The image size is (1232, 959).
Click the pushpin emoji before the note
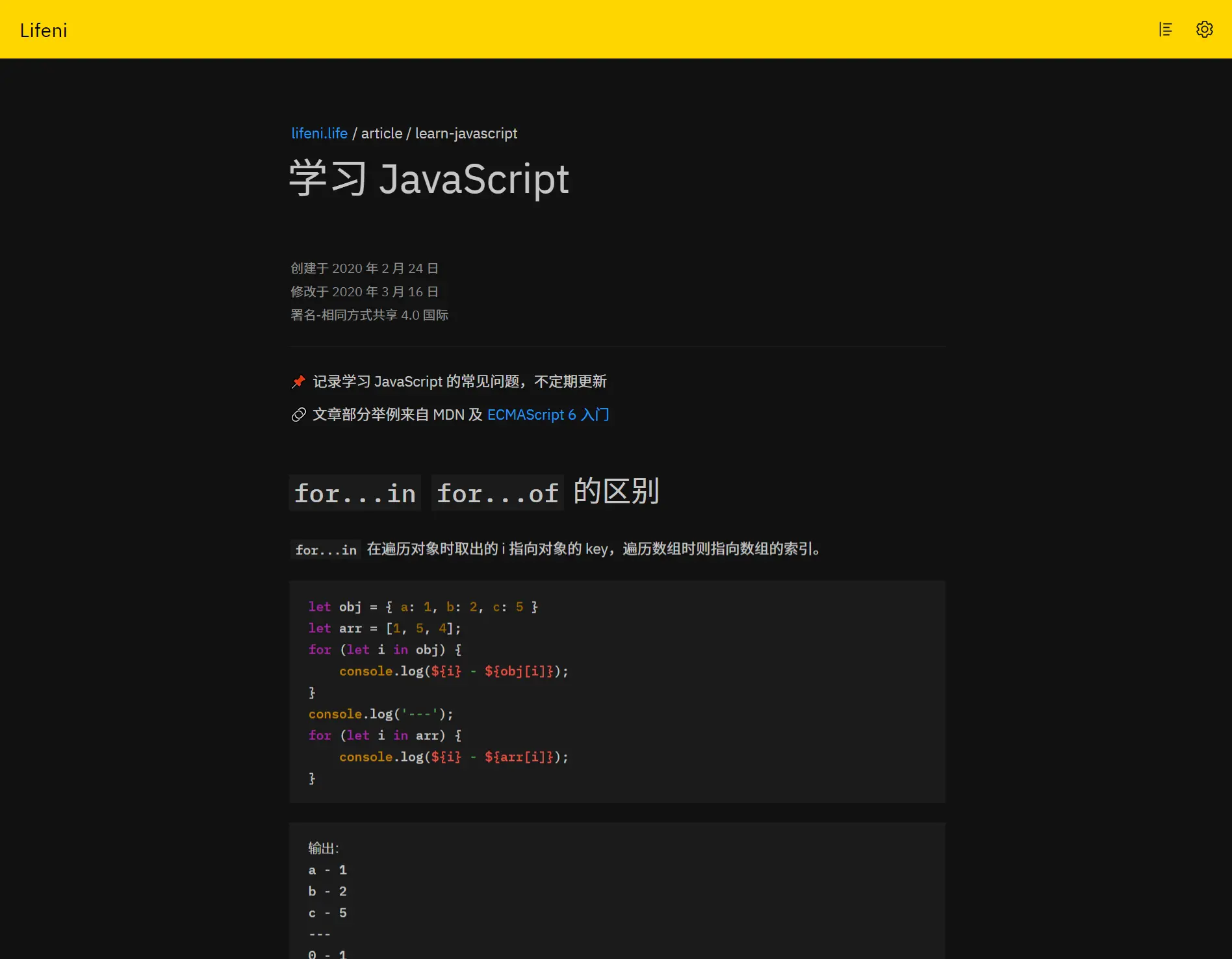pyautogui.click(x=298, y=382)
